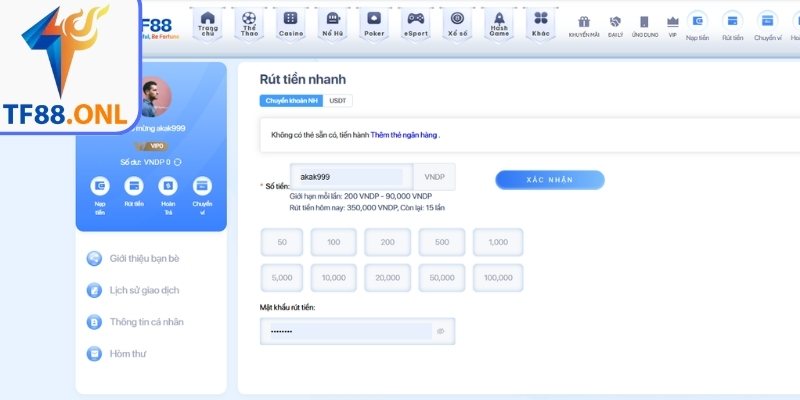Open the eSport section
The image size is (800, 400).
416,25
